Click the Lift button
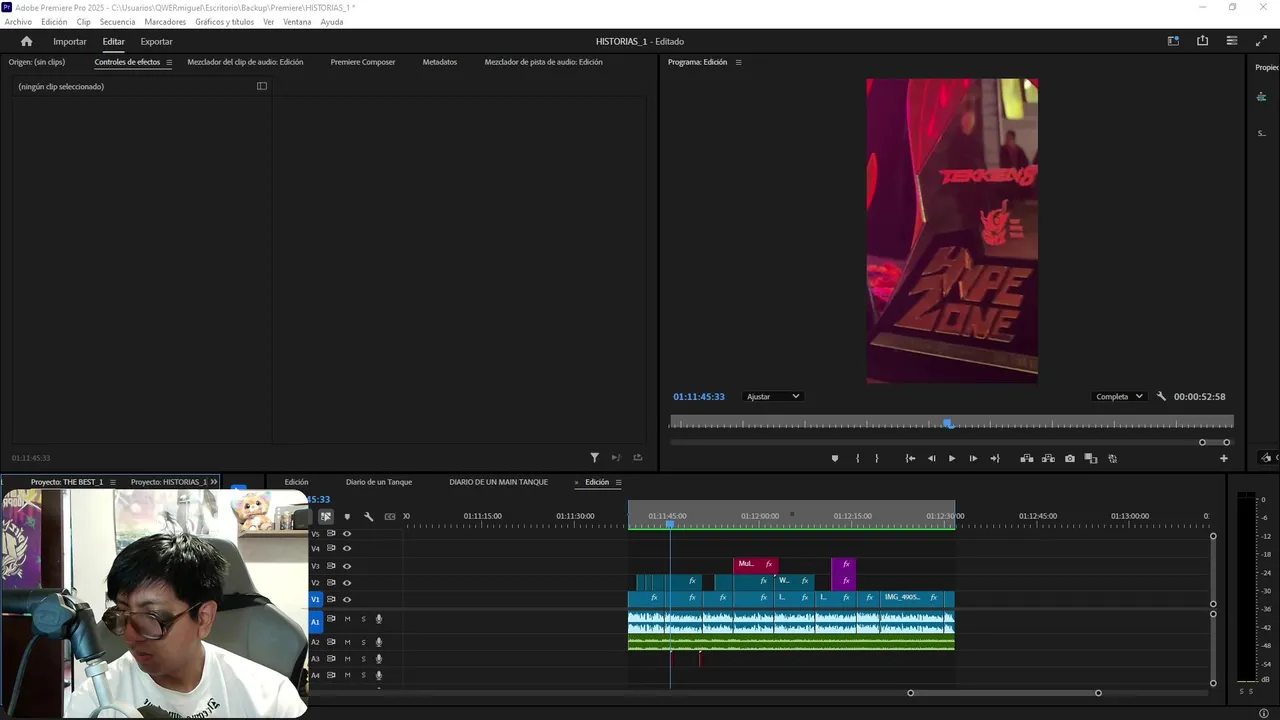 (x=1026, y=458)
